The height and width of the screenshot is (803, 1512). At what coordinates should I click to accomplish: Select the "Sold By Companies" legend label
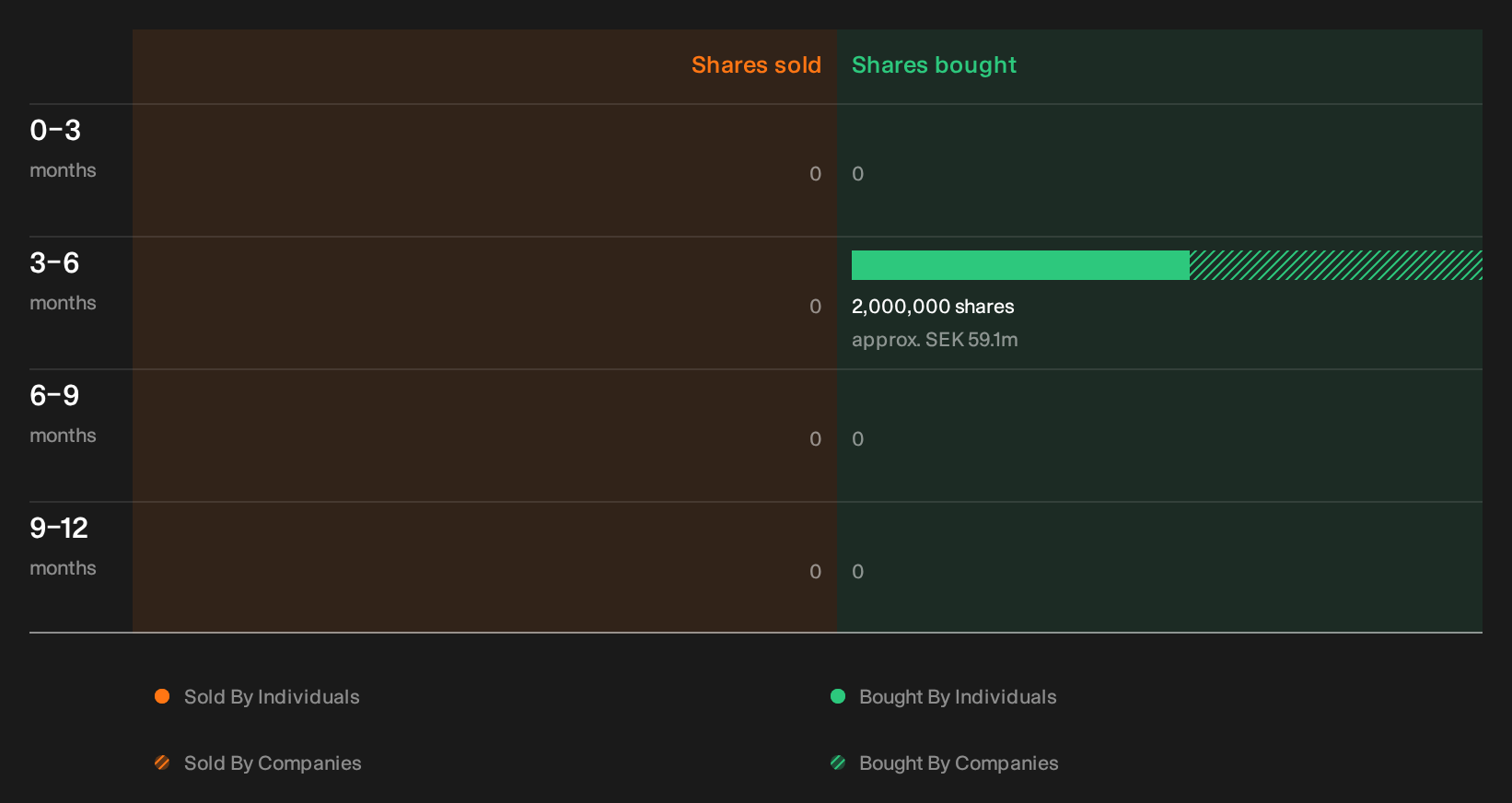[x=273, y=763]
